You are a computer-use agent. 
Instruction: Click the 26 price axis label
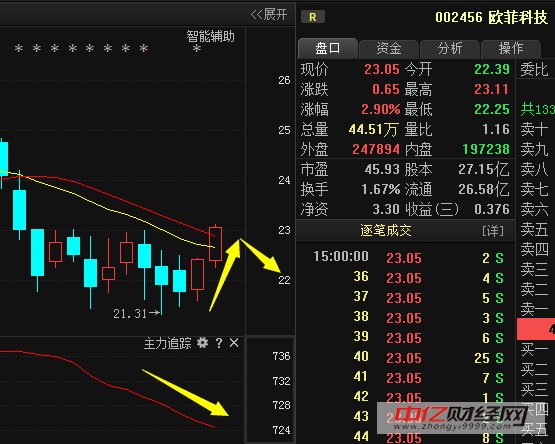point(284,80)
